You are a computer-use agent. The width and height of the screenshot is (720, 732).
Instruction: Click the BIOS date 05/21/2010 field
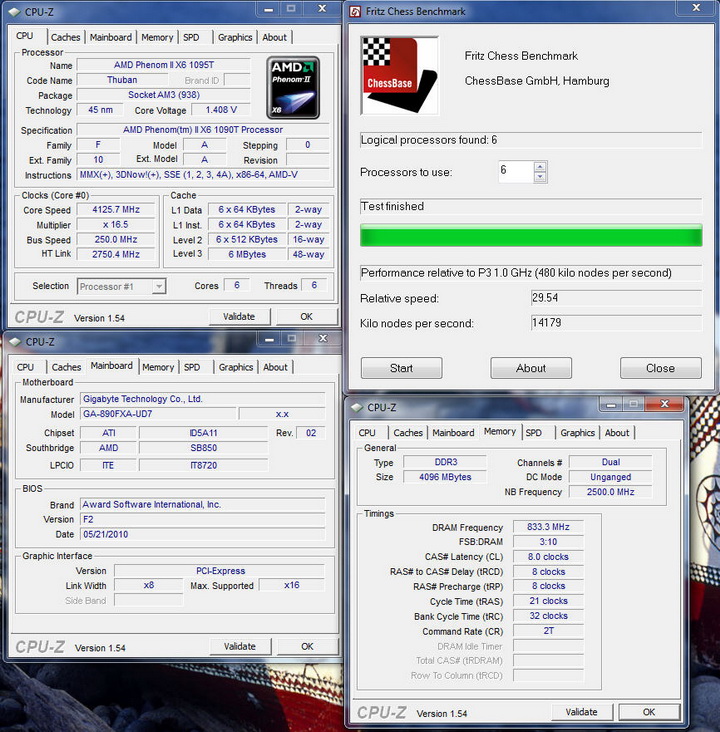(x=203, y=535)
